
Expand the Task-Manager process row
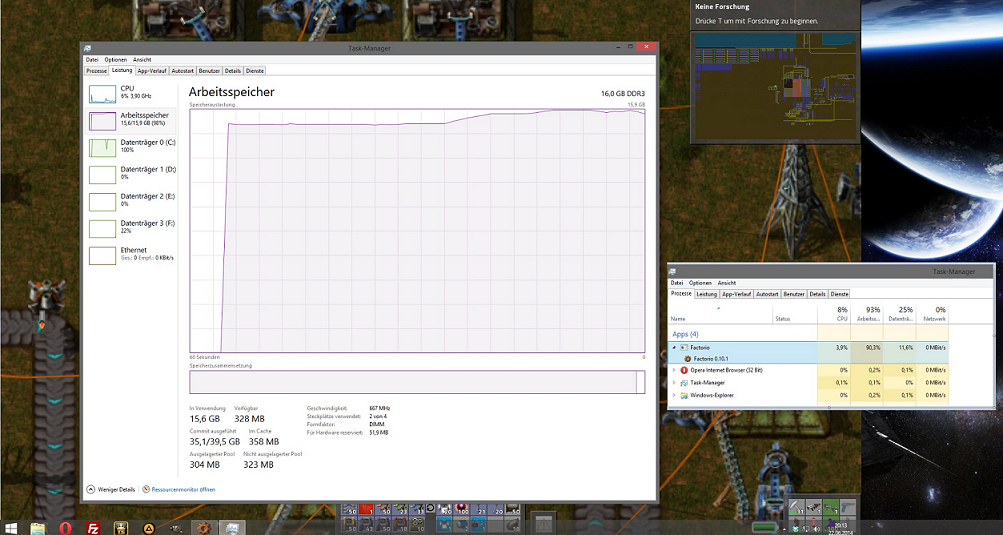coord(674,383)
